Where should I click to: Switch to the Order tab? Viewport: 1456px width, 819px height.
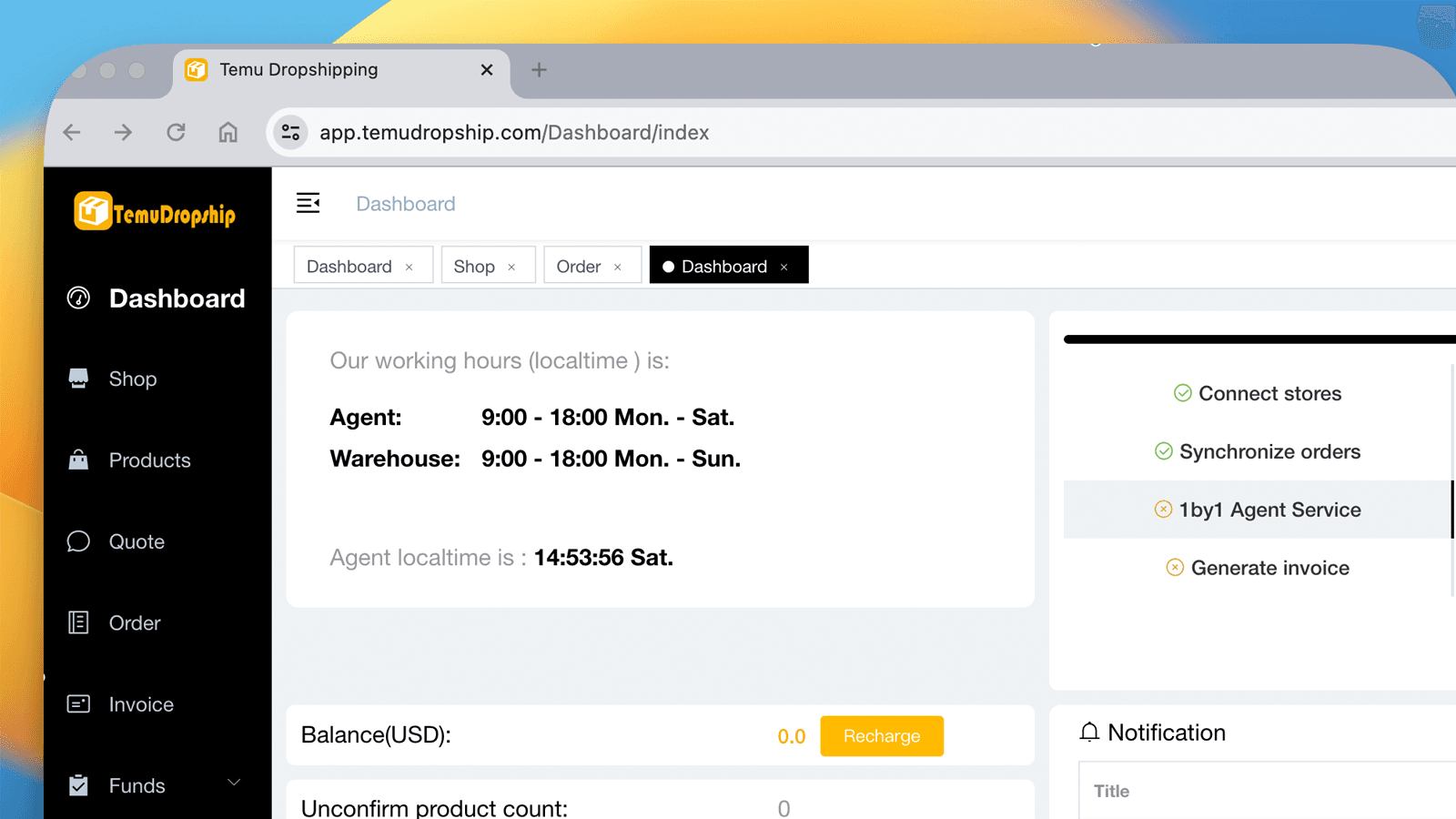pos(580,265)
